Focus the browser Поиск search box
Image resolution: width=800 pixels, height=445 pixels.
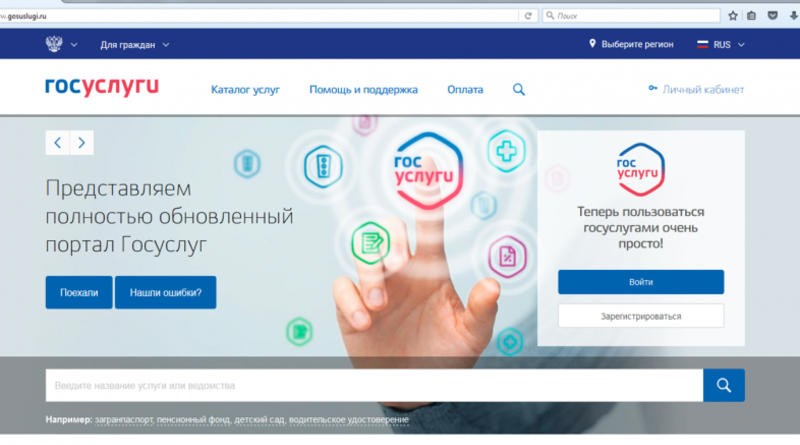click(x=631, y=16)
